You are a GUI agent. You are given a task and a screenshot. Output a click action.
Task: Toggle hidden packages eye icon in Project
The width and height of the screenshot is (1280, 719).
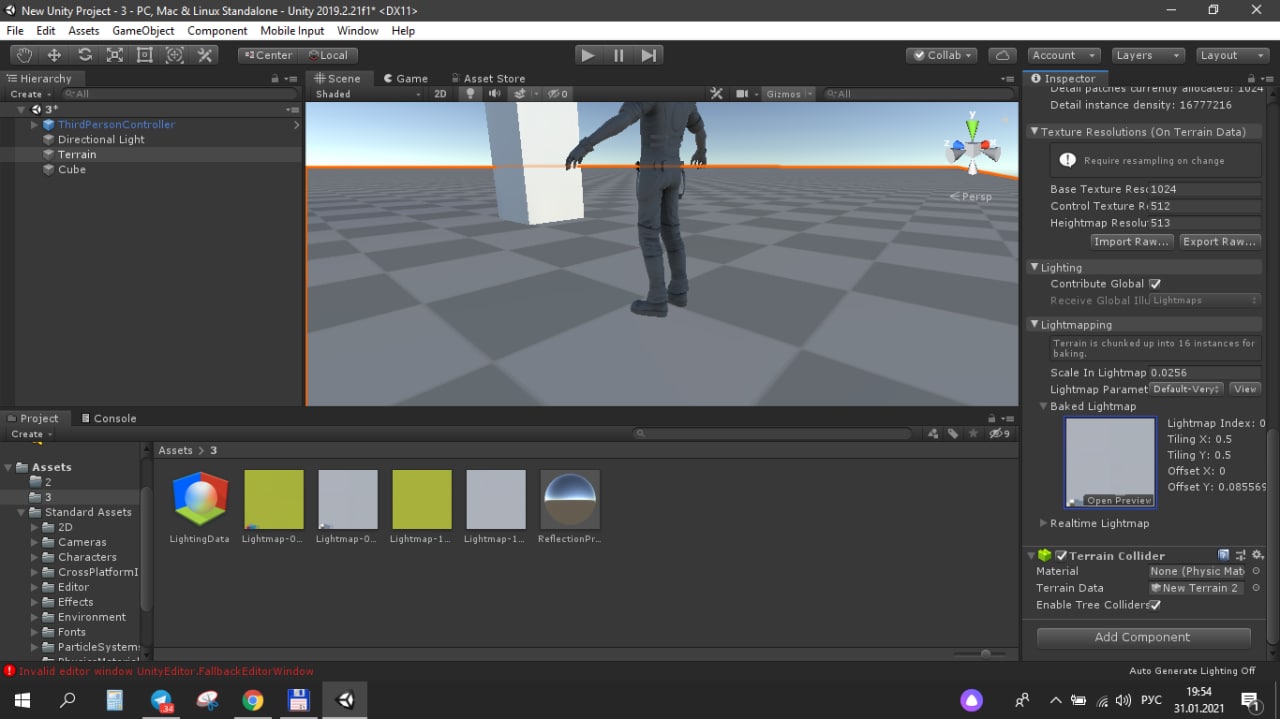(x=999, y=434)
